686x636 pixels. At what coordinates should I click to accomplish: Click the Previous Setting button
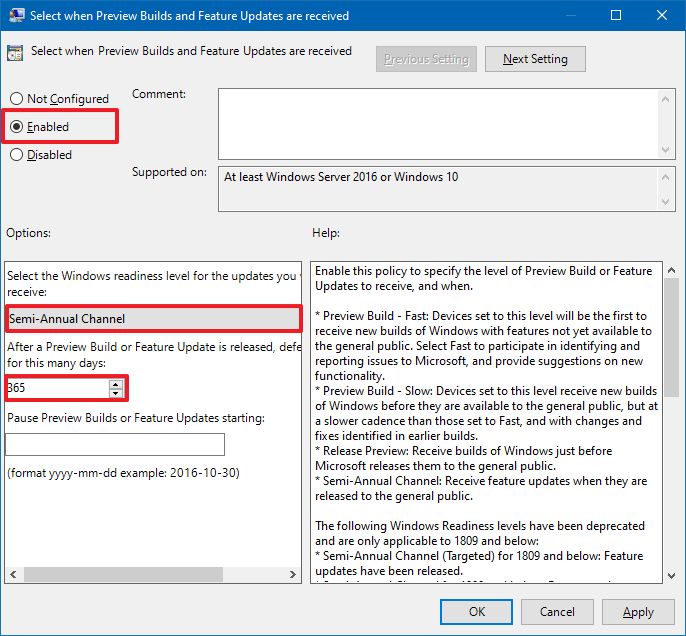(426, 59)
